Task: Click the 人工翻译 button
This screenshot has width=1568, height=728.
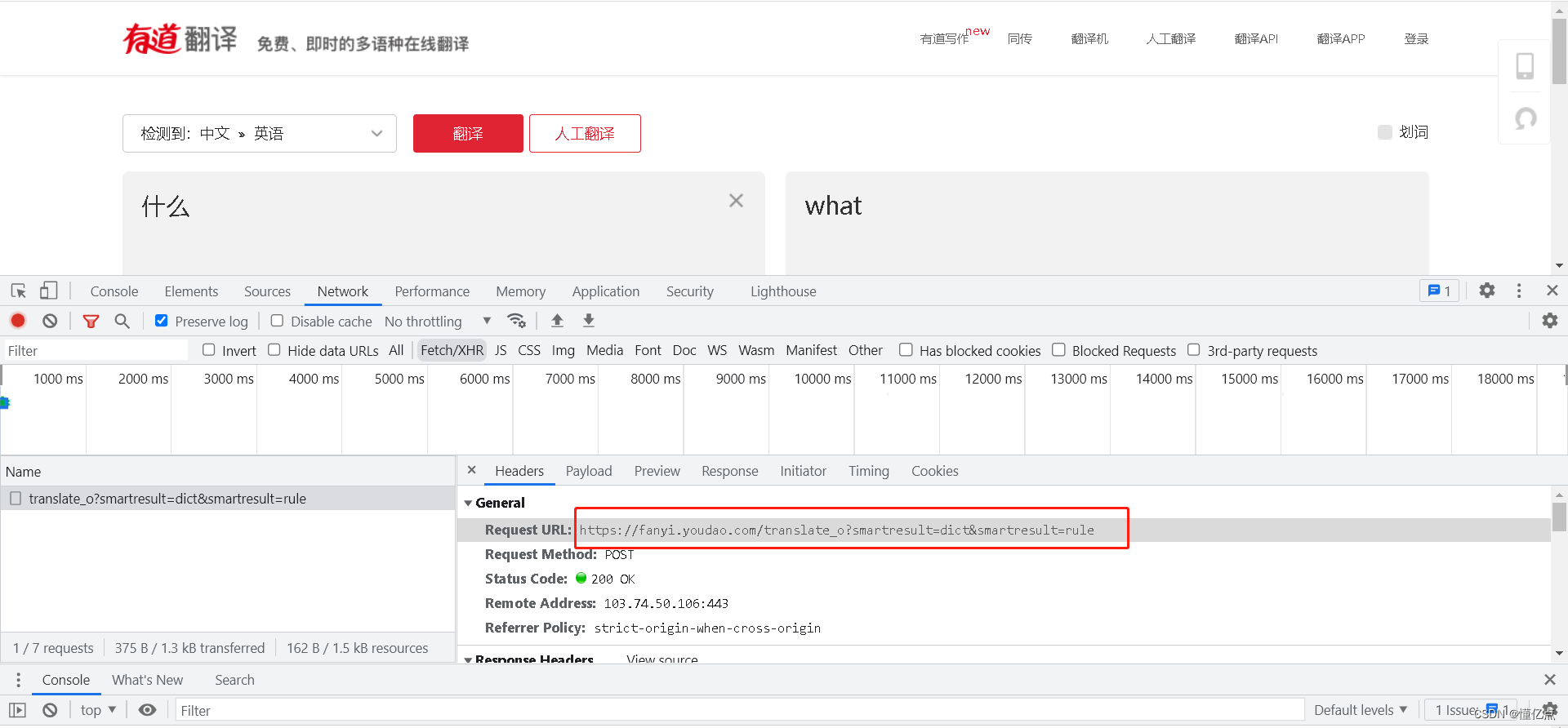Action: 585,133
